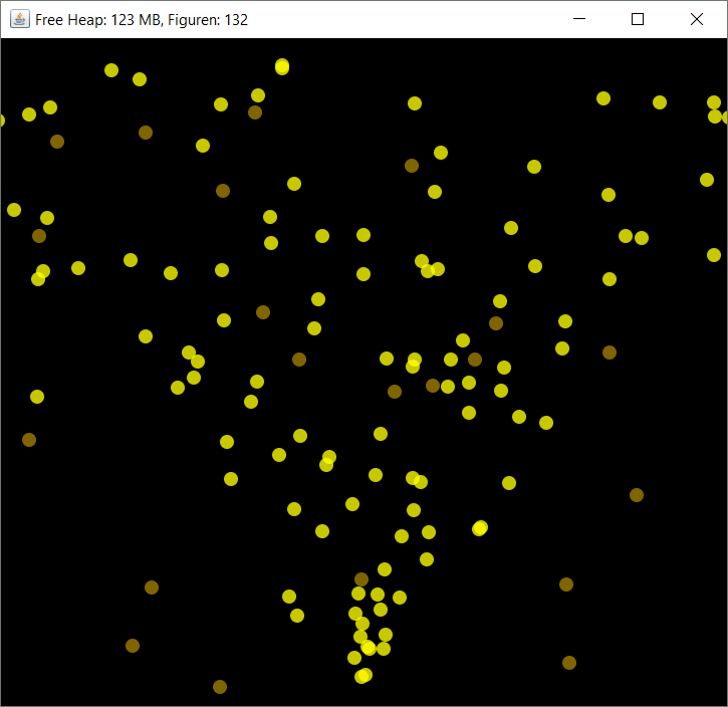
Task: Minimize the Free Heap window
Action: [579, 19]
